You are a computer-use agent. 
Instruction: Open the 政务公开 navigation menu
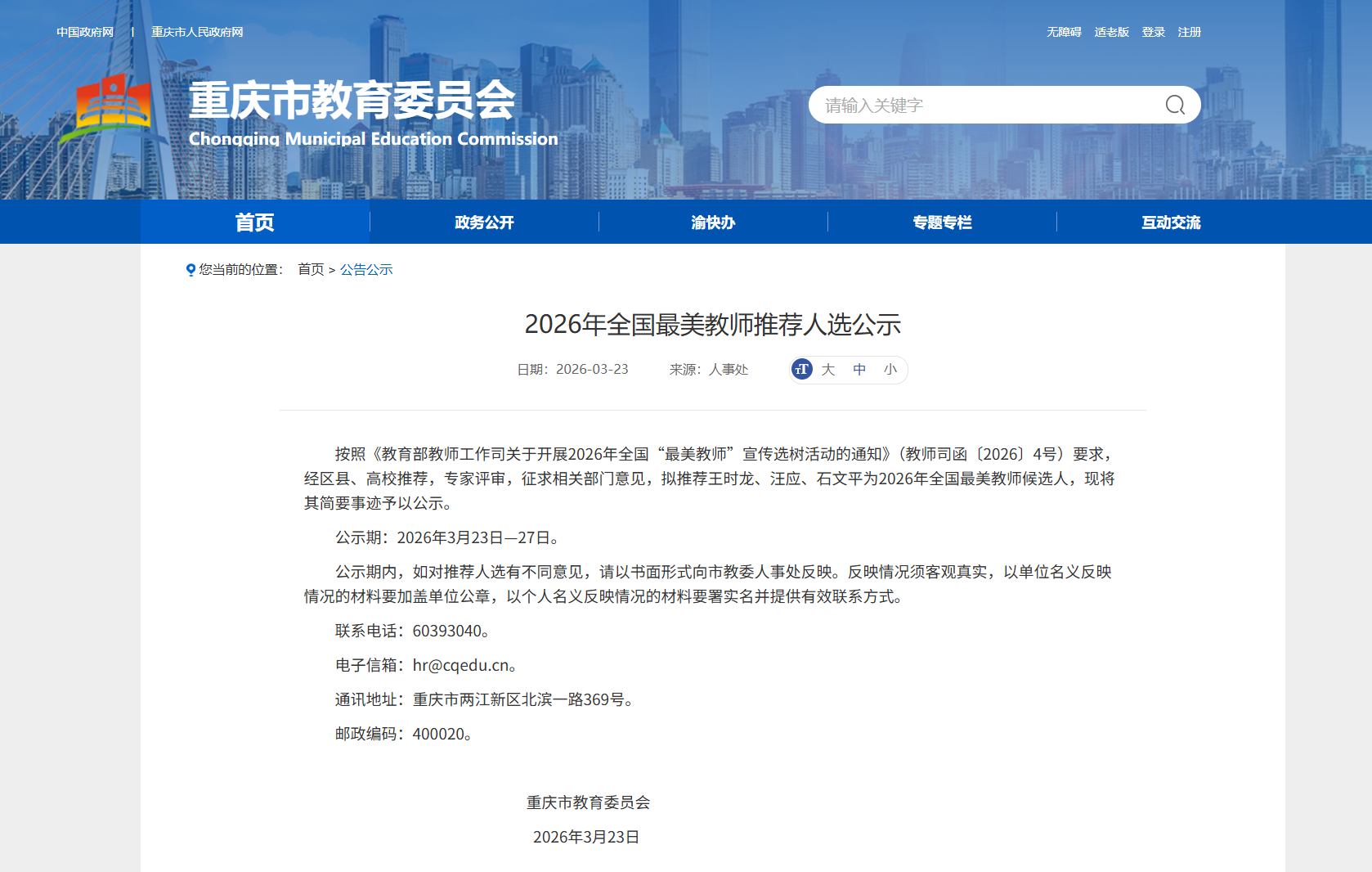(484, 222)
